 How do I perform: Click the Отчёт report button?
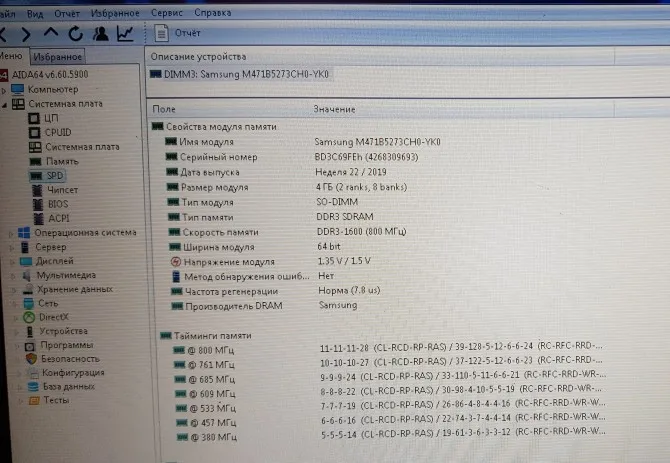pyautogui.click(x=178, y=33)
